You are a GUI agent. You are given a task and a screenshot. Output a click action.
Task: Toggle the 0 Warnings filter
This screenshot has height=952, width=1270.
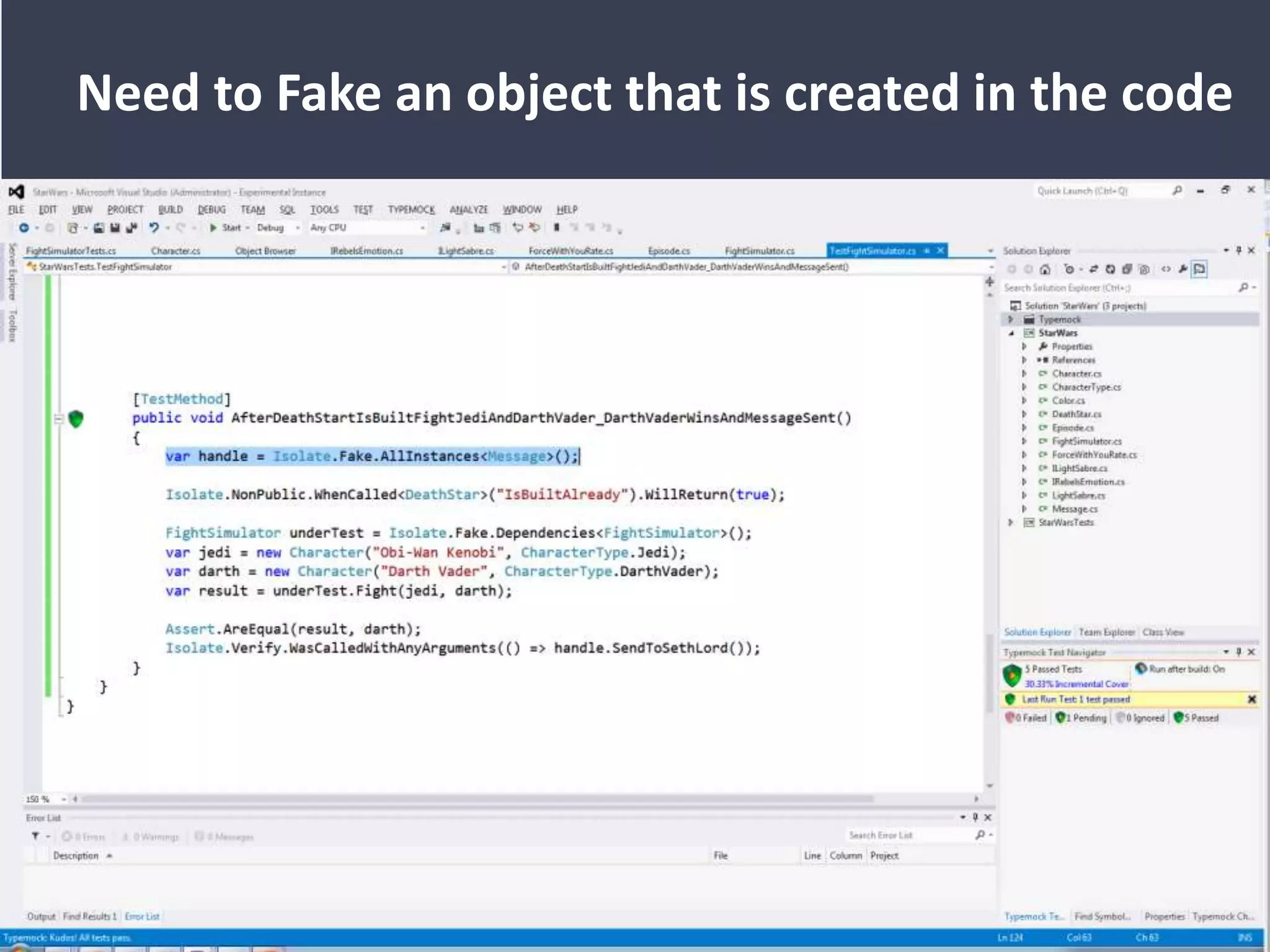149,837
